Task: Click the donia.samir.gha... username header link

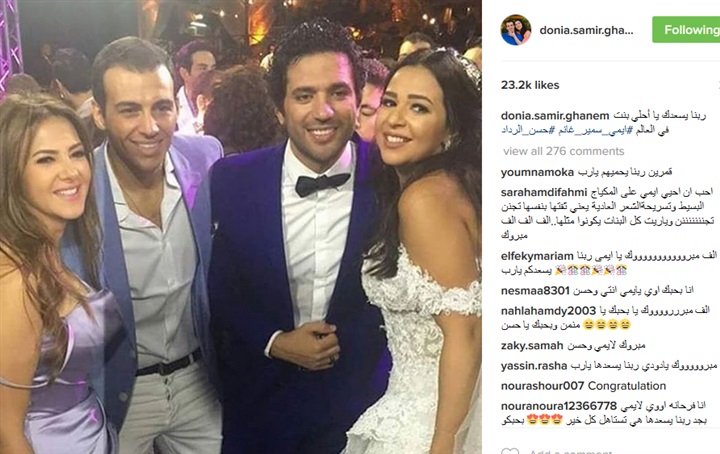Action: (586, 30)
